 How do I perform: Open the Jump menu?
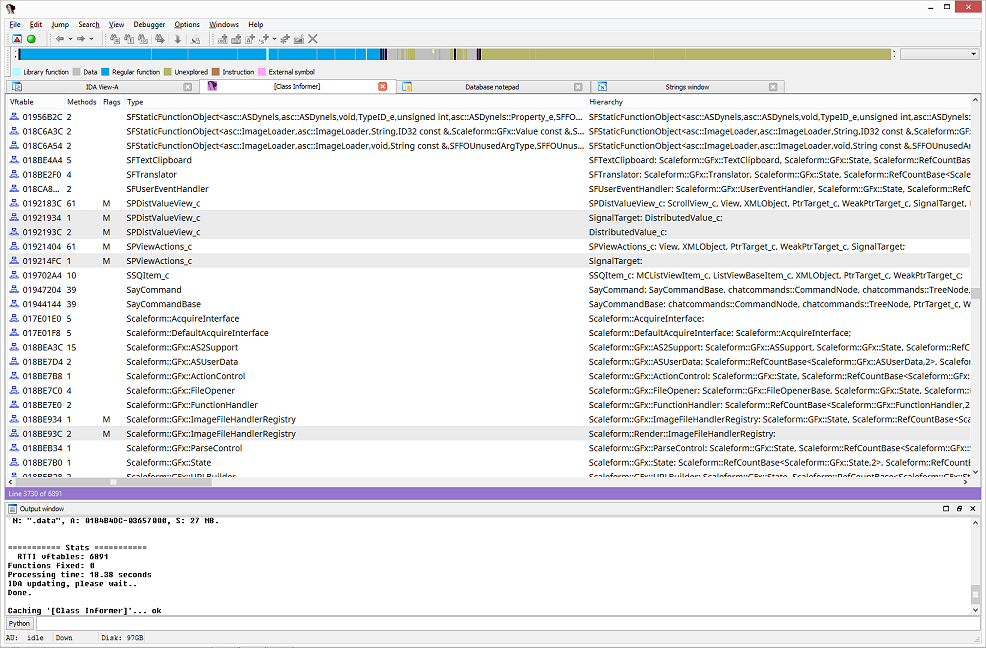(x=60, y=25)
